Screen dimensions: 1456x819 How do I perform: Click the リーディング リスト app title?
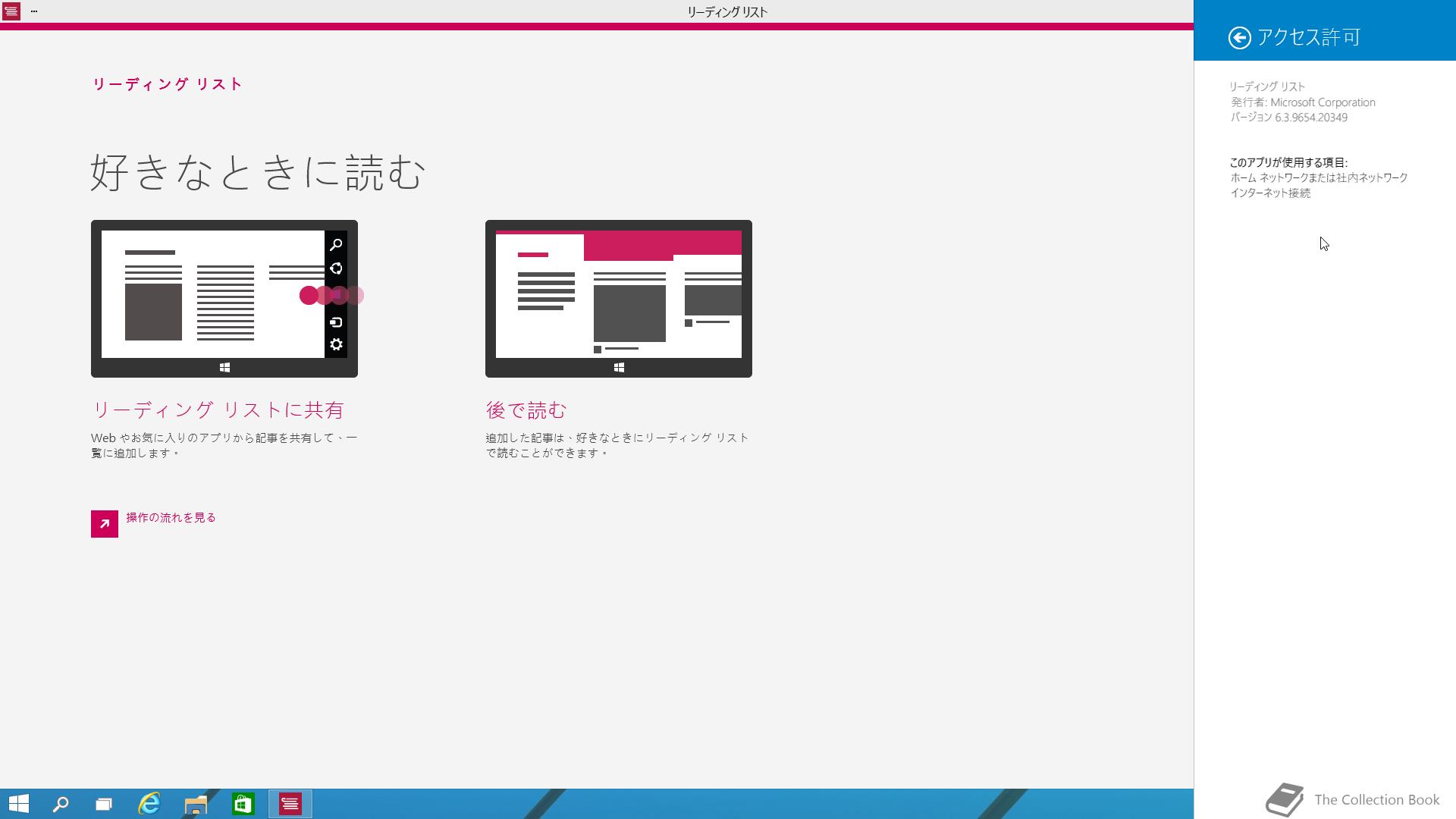167,84
